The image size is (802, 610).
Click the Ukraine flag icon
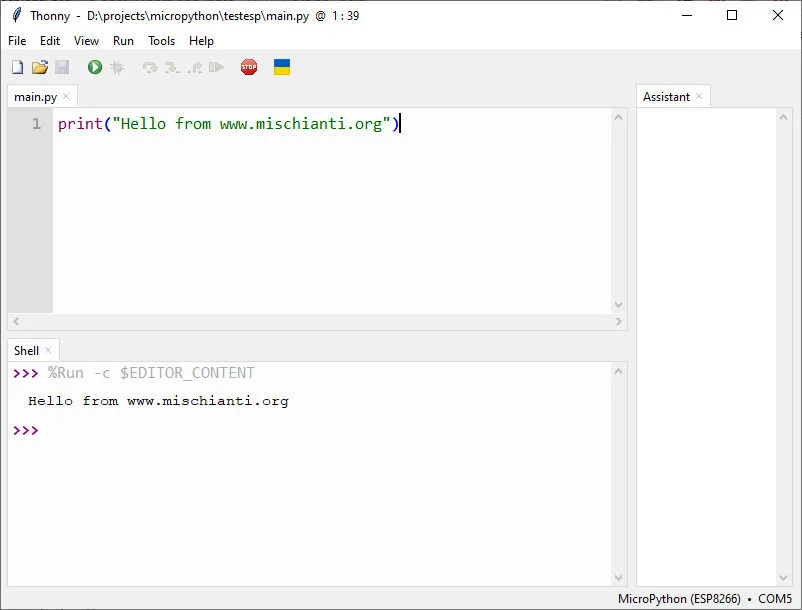coord(282,67)
